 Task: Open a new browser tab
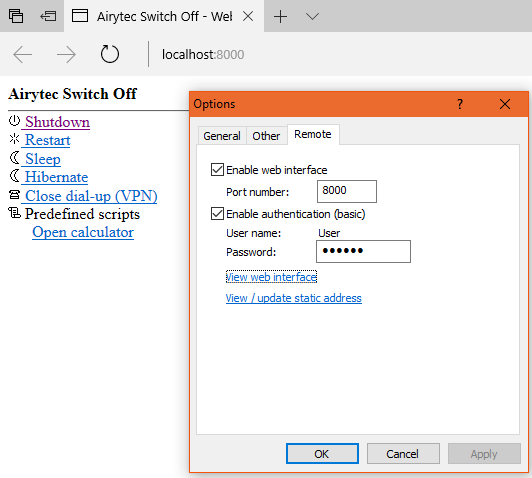tap(280, 16)
